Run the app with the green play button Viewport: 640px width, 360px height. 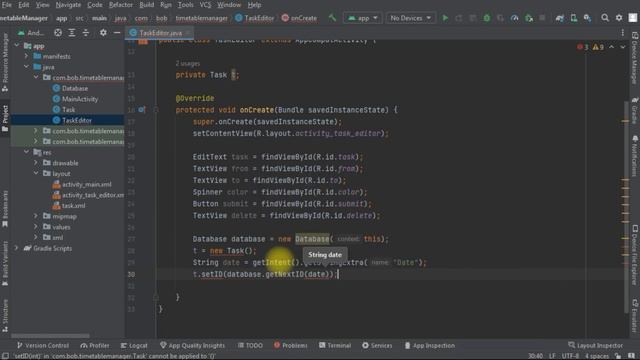pos(445,18)
